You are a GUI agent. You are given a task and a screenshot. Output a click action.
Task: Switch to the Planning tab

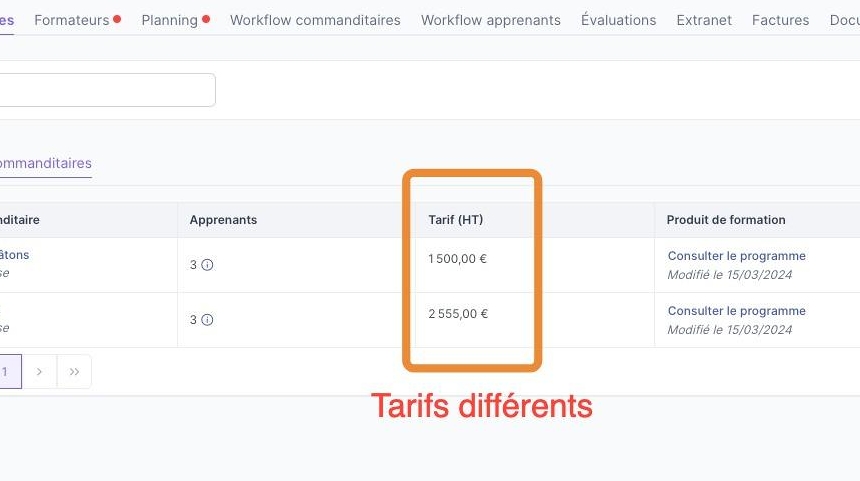[x=170, y=20]
